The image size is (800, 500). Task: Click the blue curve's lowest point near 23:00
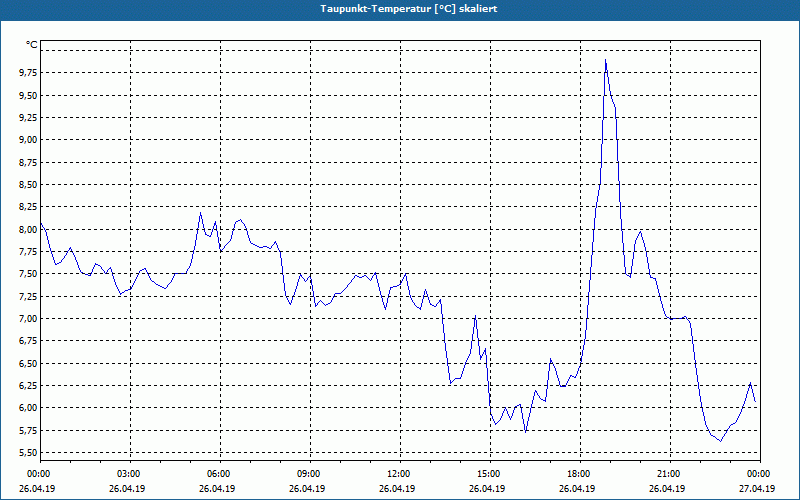tap(720, 441)
